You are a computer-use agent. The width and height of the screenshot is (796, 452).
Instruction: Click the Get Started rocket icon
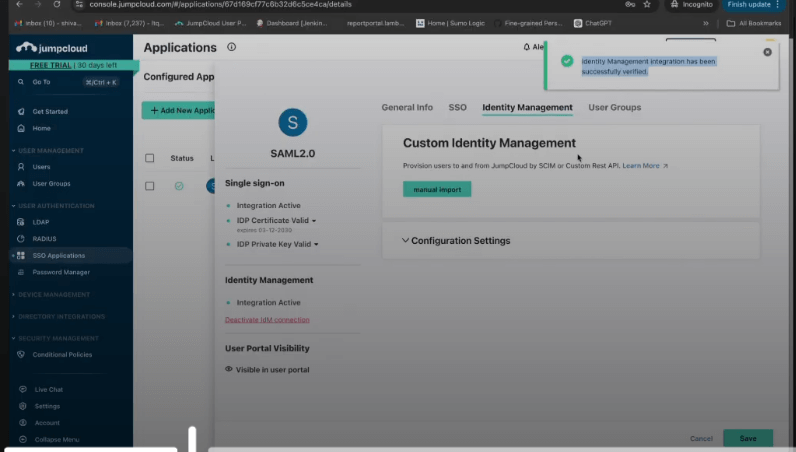coord(21,111)
